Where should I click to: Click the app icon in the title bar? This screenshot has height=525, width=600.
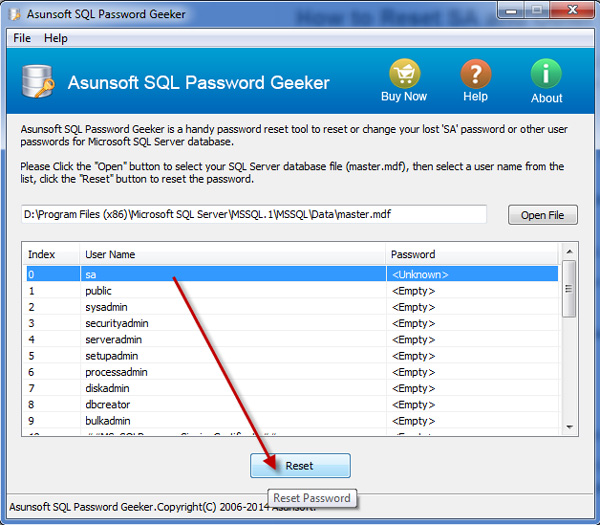[x=15, y=15]
